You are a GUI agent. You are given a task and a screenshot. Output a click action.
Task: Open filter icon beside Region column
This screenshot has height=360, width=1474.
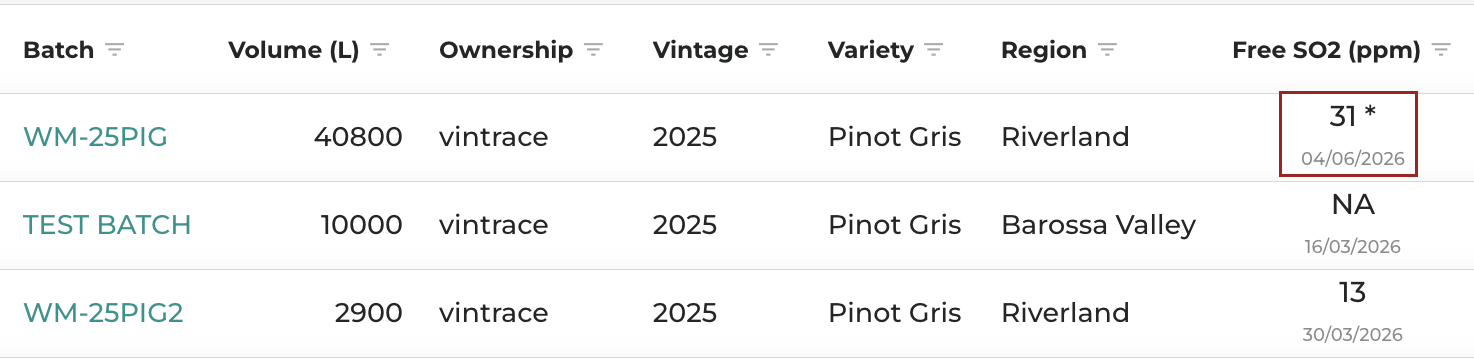1107,50
